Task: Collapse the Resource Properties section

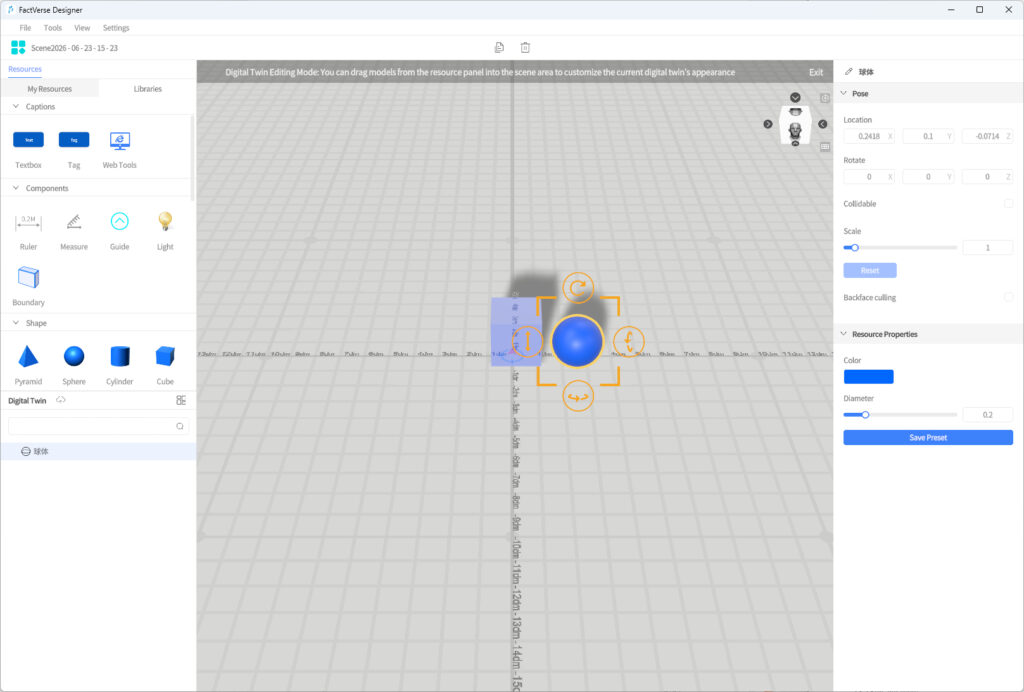Action: (x=843, y=334)
